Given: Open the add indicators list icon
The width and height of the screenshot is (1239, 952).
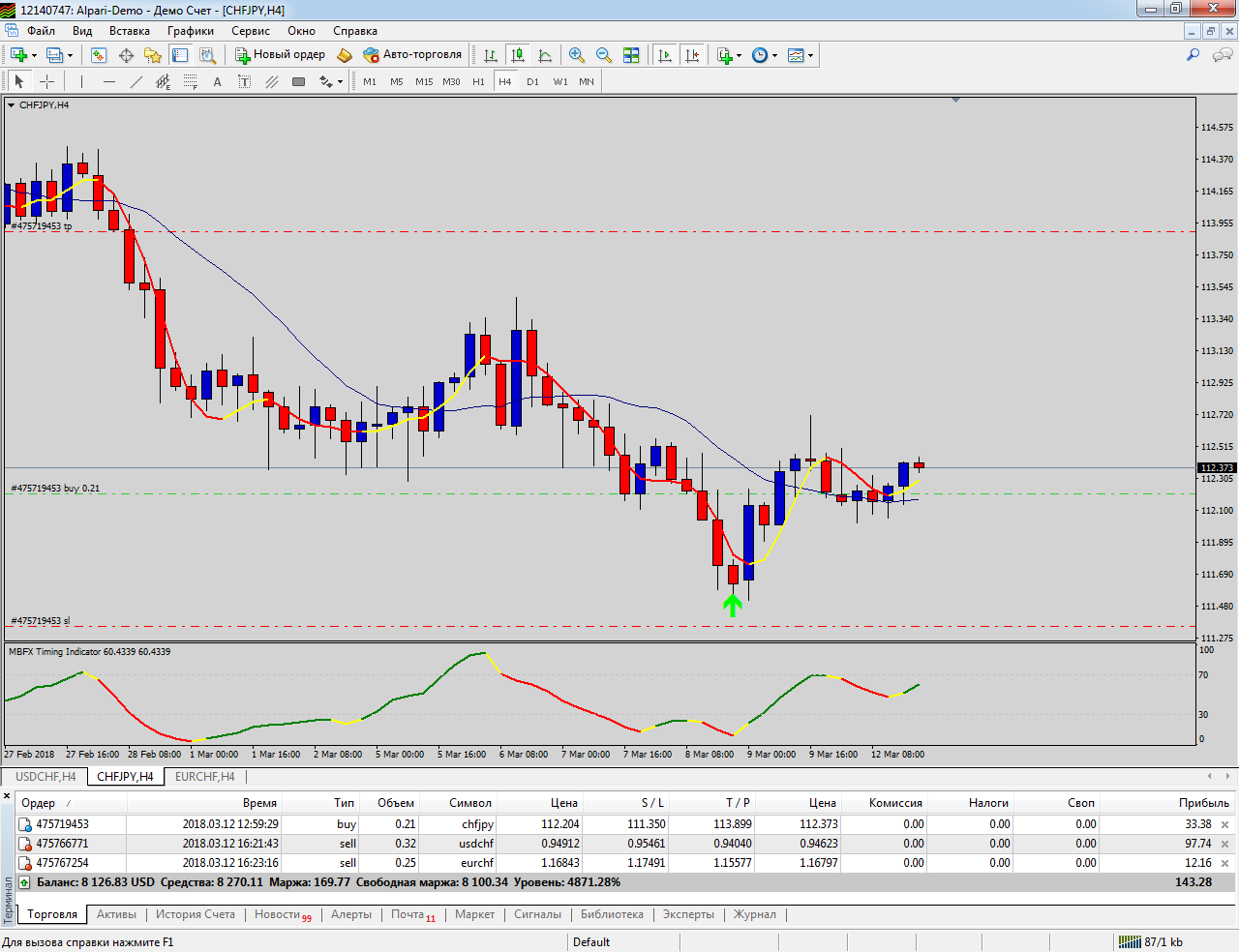Looking at the screenshot, I should coord(724,55).
